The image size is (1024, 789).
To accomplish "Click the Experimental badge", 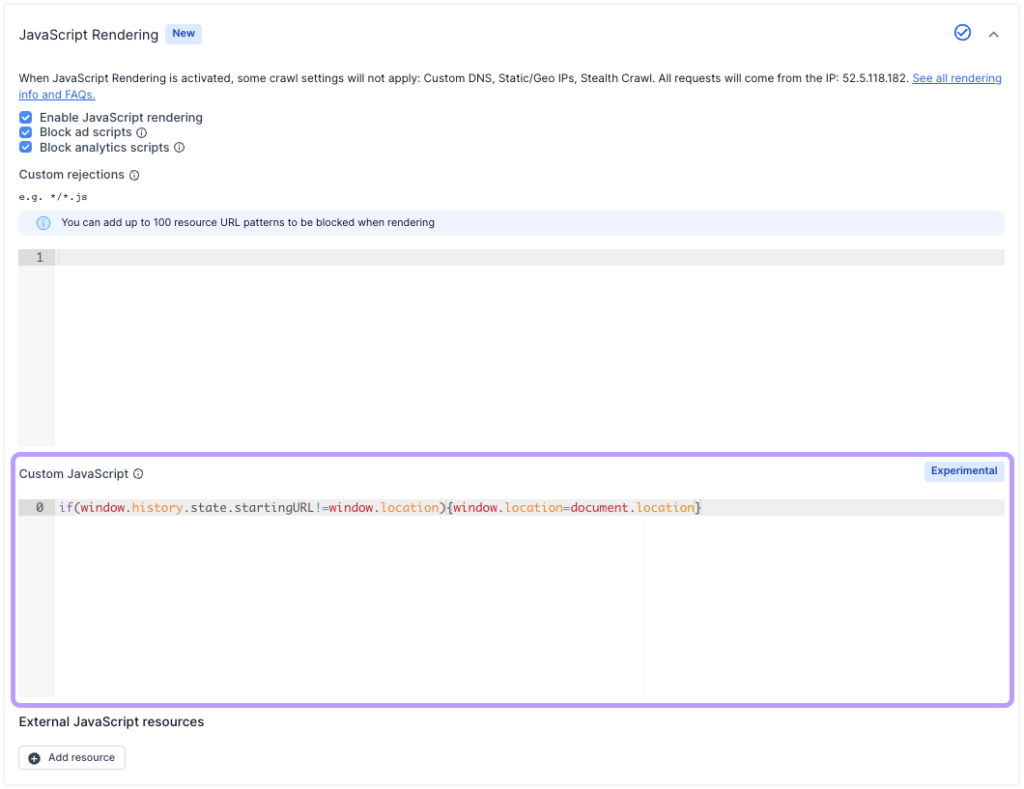I will (963, 471).
